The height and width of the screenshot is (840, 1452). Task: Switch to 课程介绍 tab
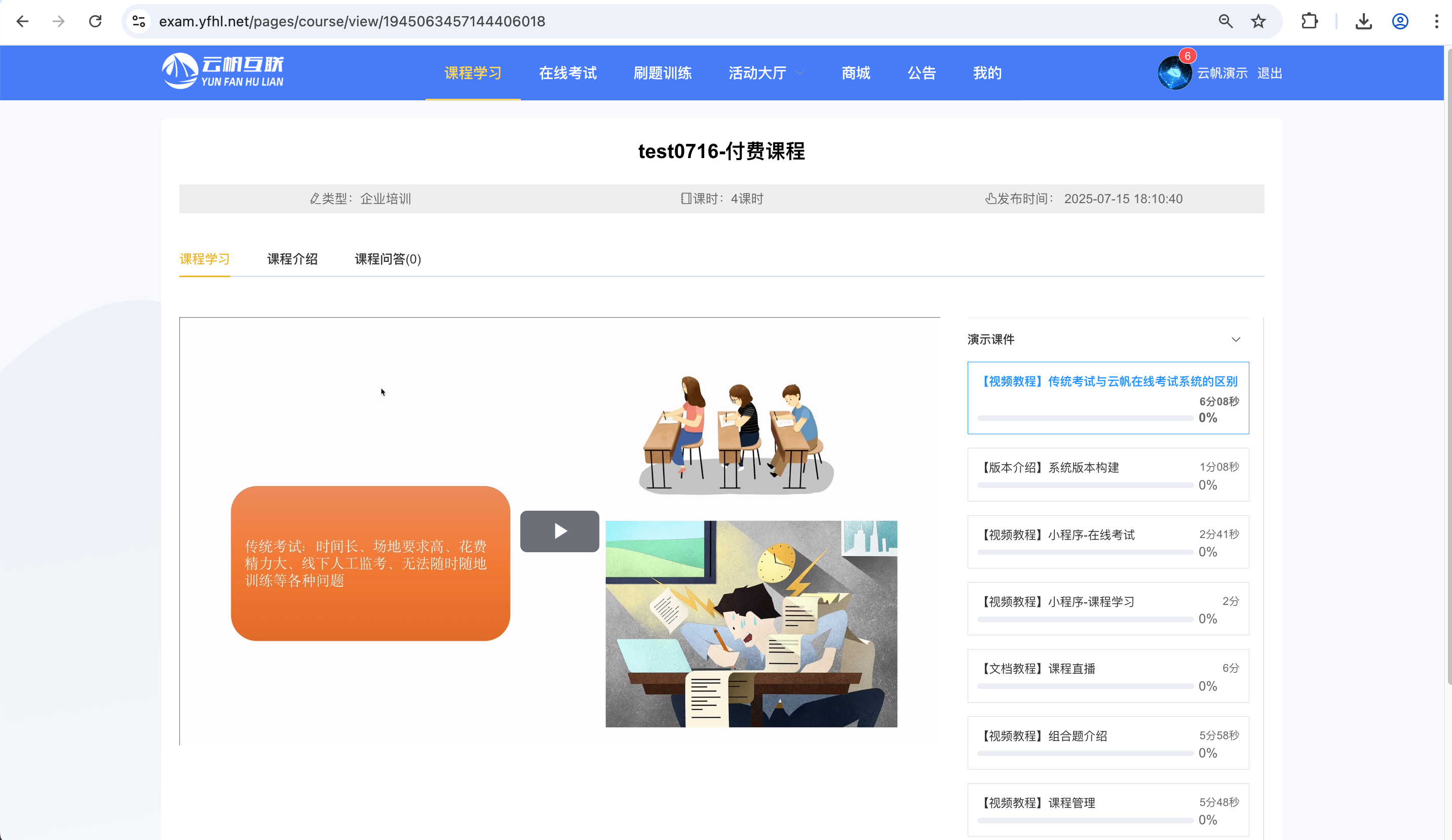pyautogui.click(x=292, y=259)
